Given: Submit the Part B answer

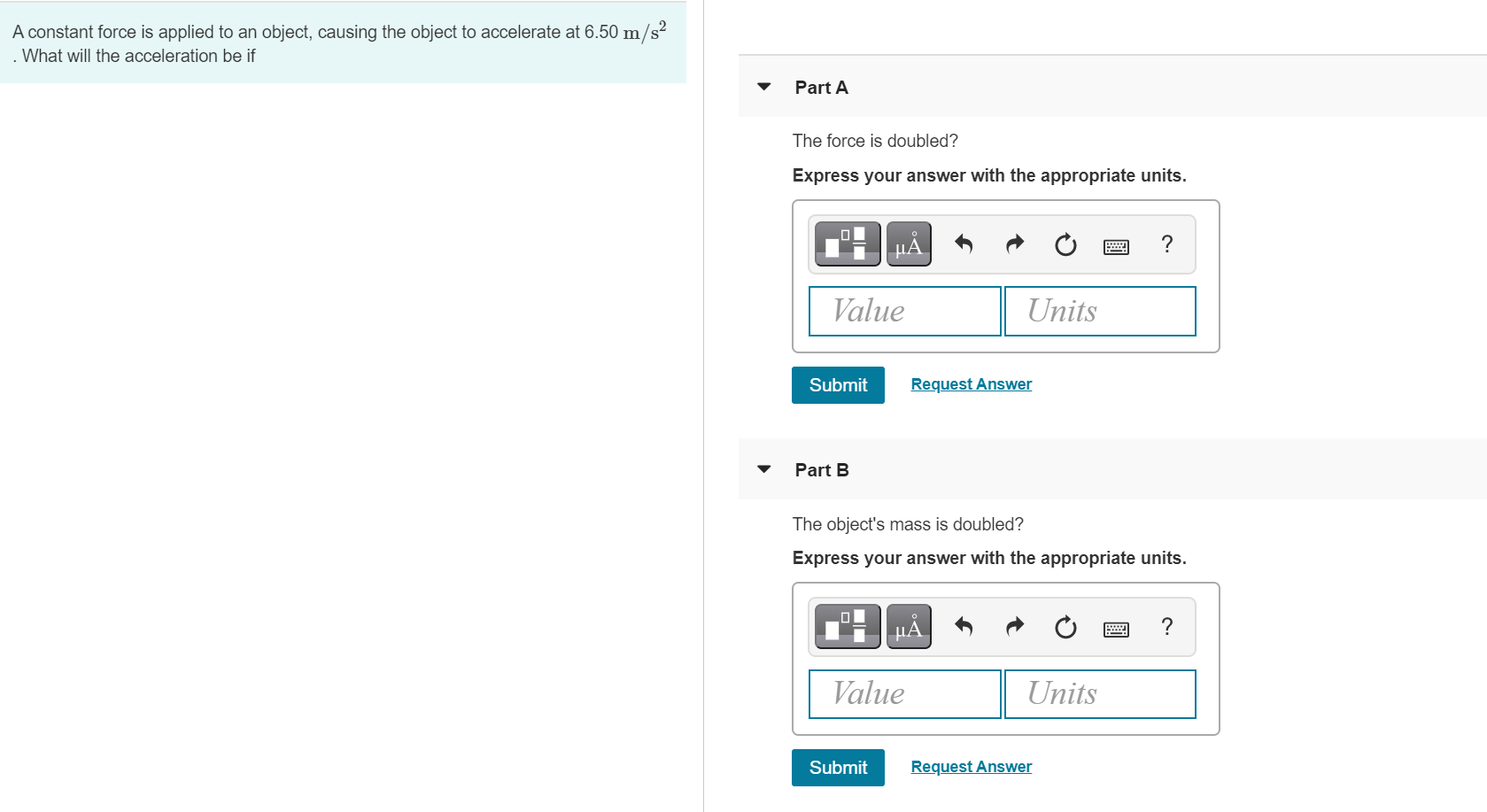Looking at the screenshot, I should (837, 768).
